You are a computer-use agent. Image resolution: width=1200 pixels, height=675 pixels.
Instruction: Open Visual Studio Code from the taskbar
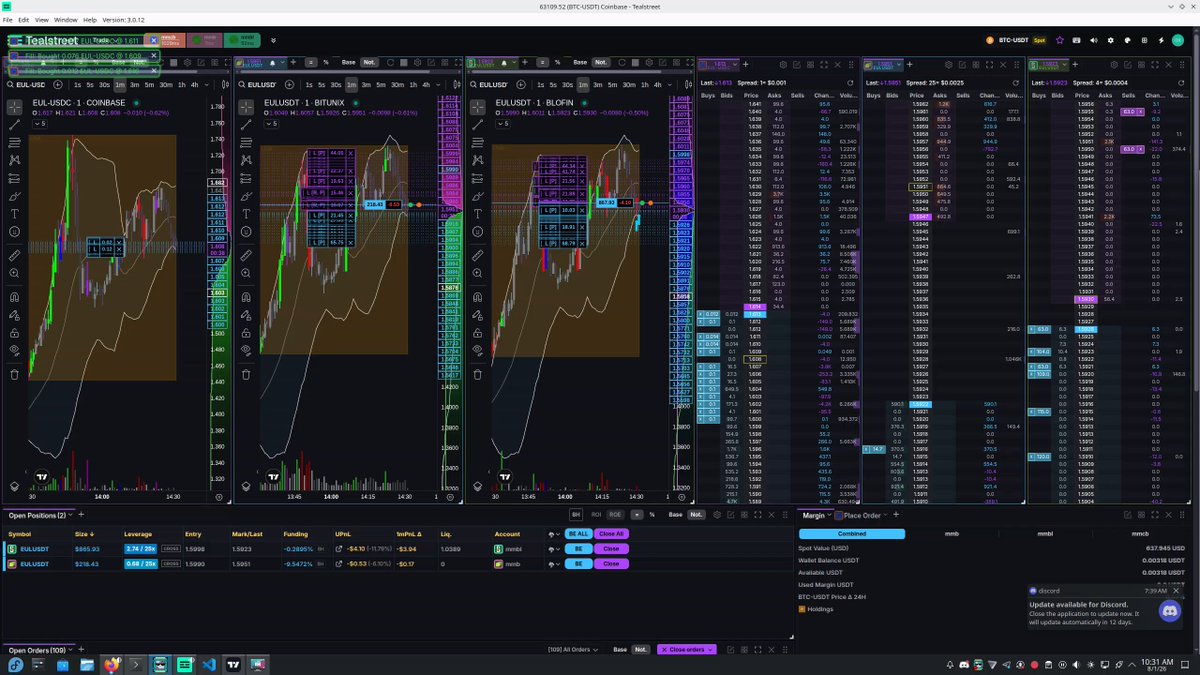[209, 664]
